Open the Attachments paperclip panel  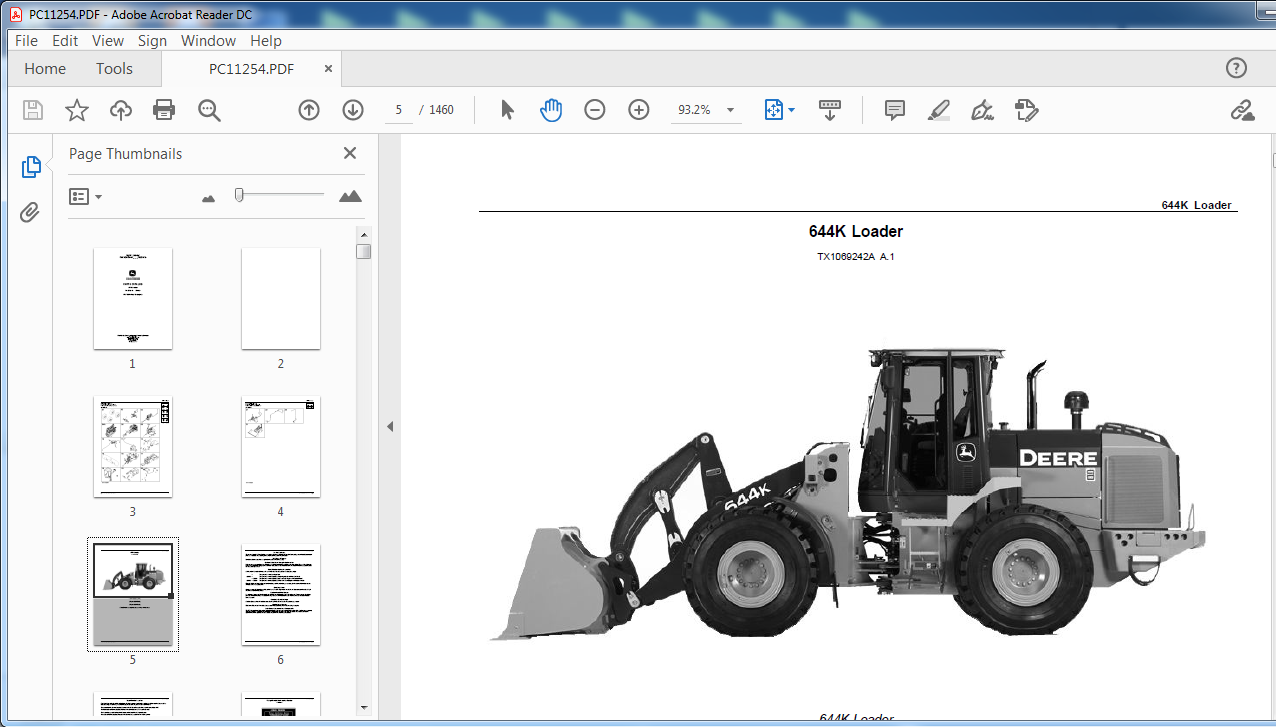tap(31, 212)
